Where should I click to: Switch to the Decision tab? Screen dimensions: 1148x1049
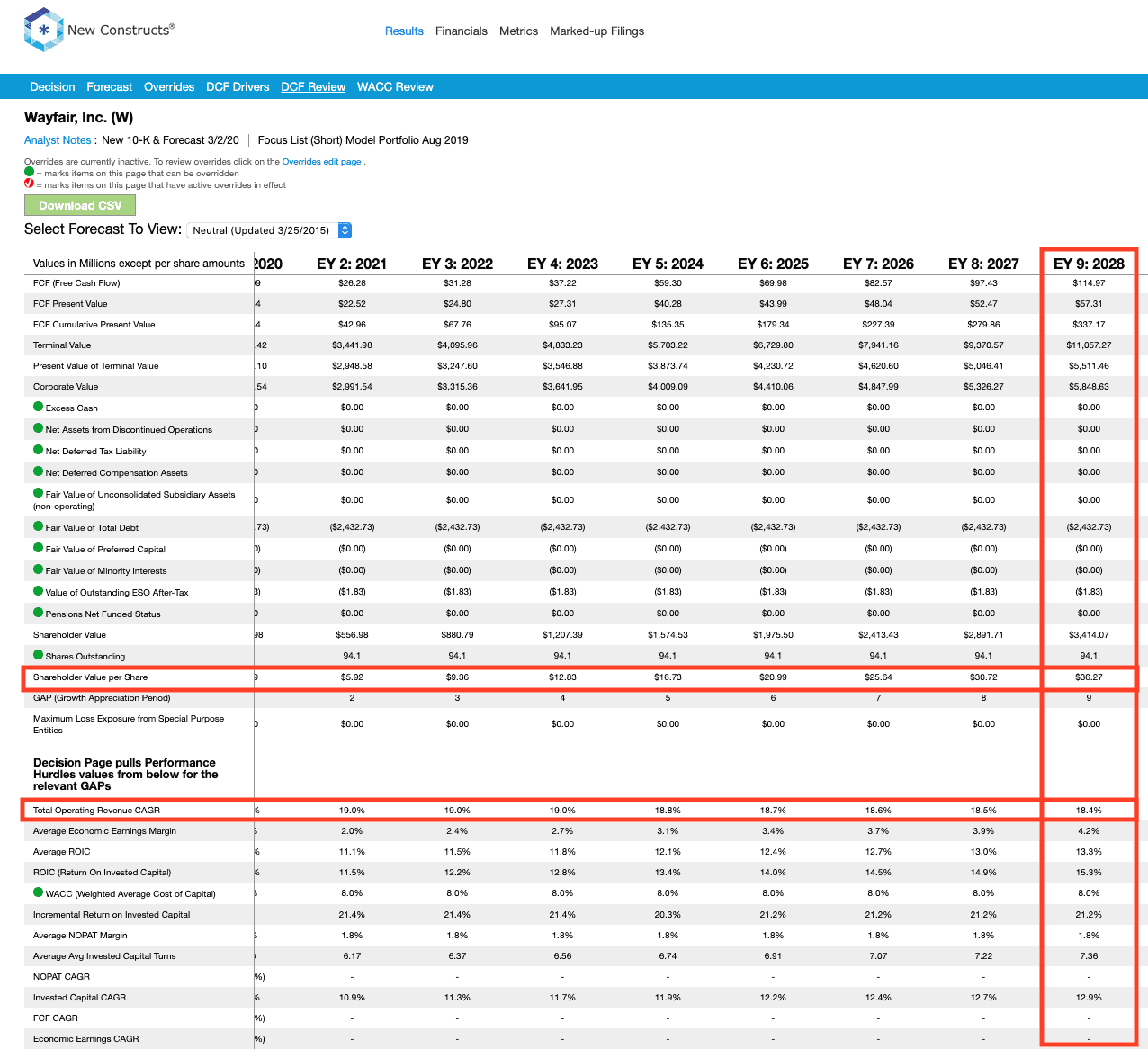pyautogui.click(x=52, y=87)
